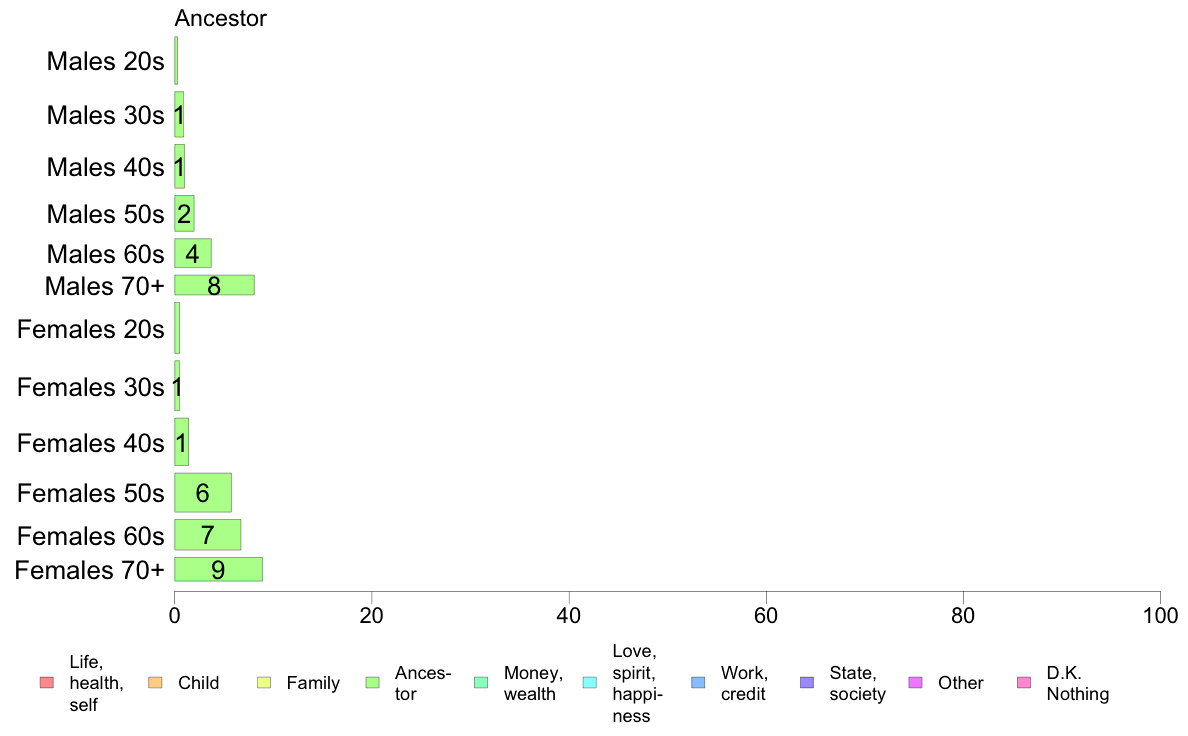Click the Love, spirit, happiness legend swatch
Viewport: 1188px width, 736px height.
click(590, 683)
